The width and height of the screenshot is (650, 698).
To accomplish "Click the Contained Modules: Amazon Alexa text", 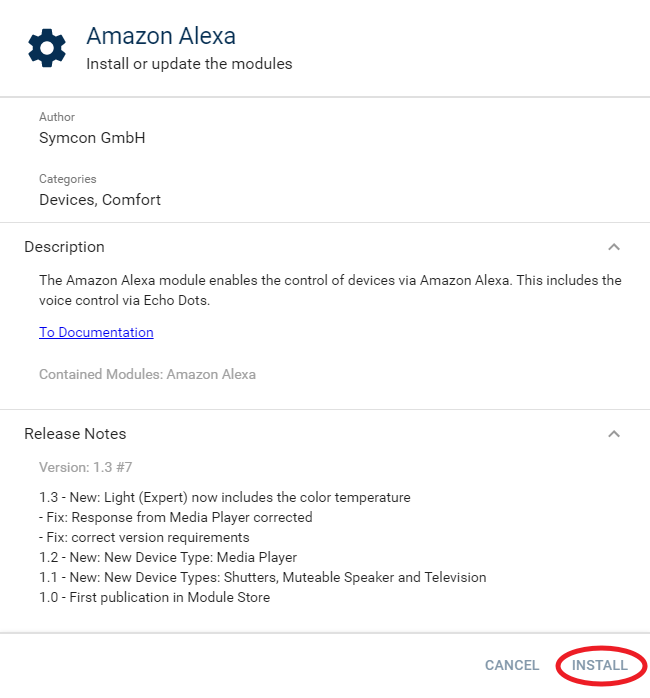I will pyautogui.click(x=147, y=375).
